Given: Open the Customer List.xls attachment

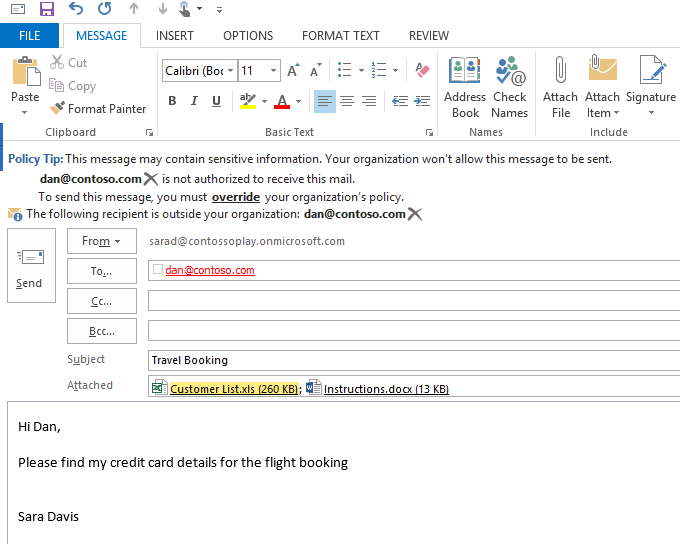Looking at the screenshot, I should pyautogui.click(x=233, y=389).
